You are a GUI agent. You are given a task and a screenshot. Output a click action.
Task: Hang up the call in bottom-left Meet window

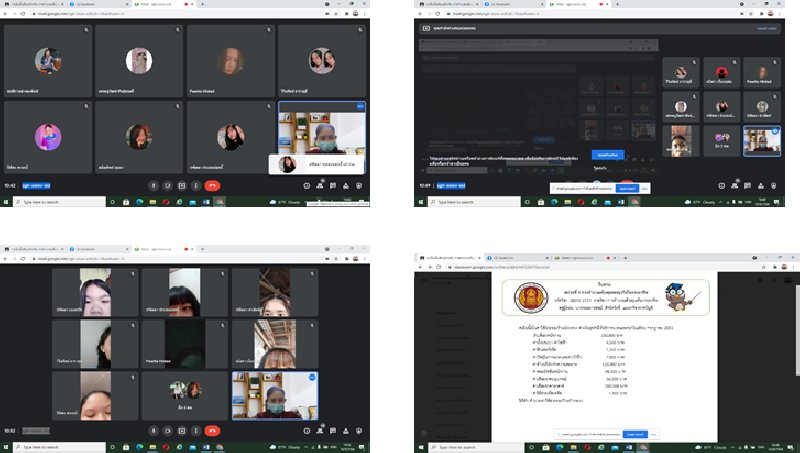pyautogui.click(x=213, y=431)
